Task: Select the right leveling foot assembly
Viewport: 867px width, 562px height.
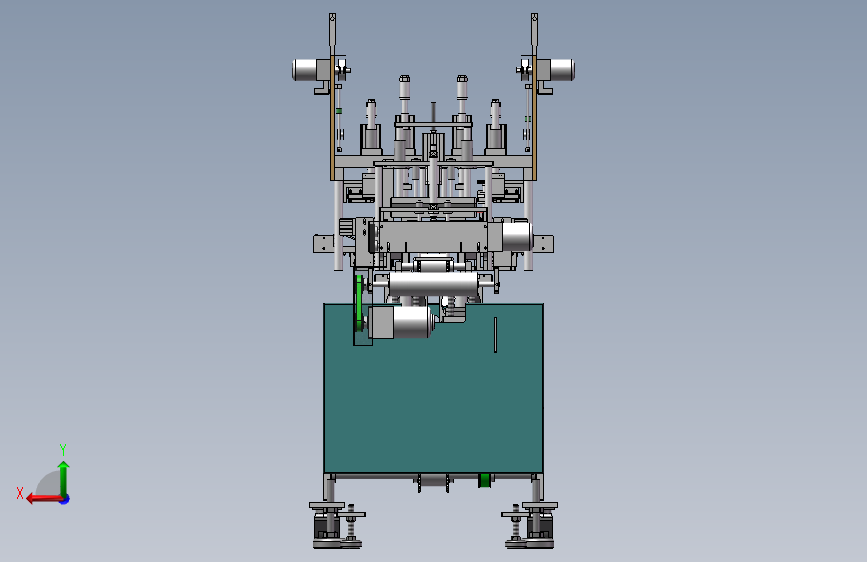Action: click(531, 525)
